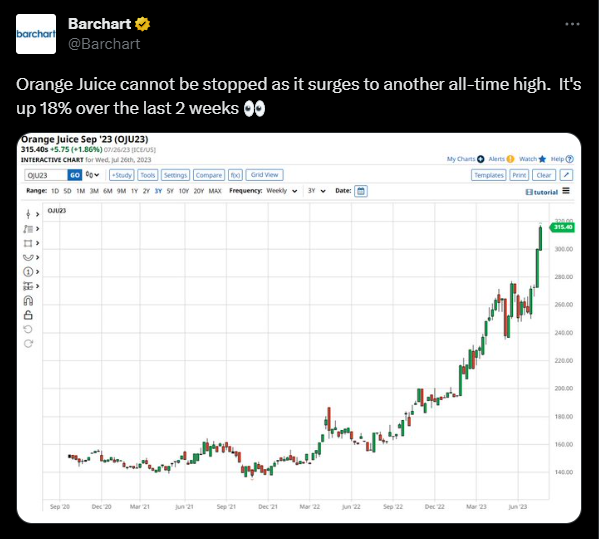Select the arc curve drawing tool
The image size is (599, 539).
28,257
